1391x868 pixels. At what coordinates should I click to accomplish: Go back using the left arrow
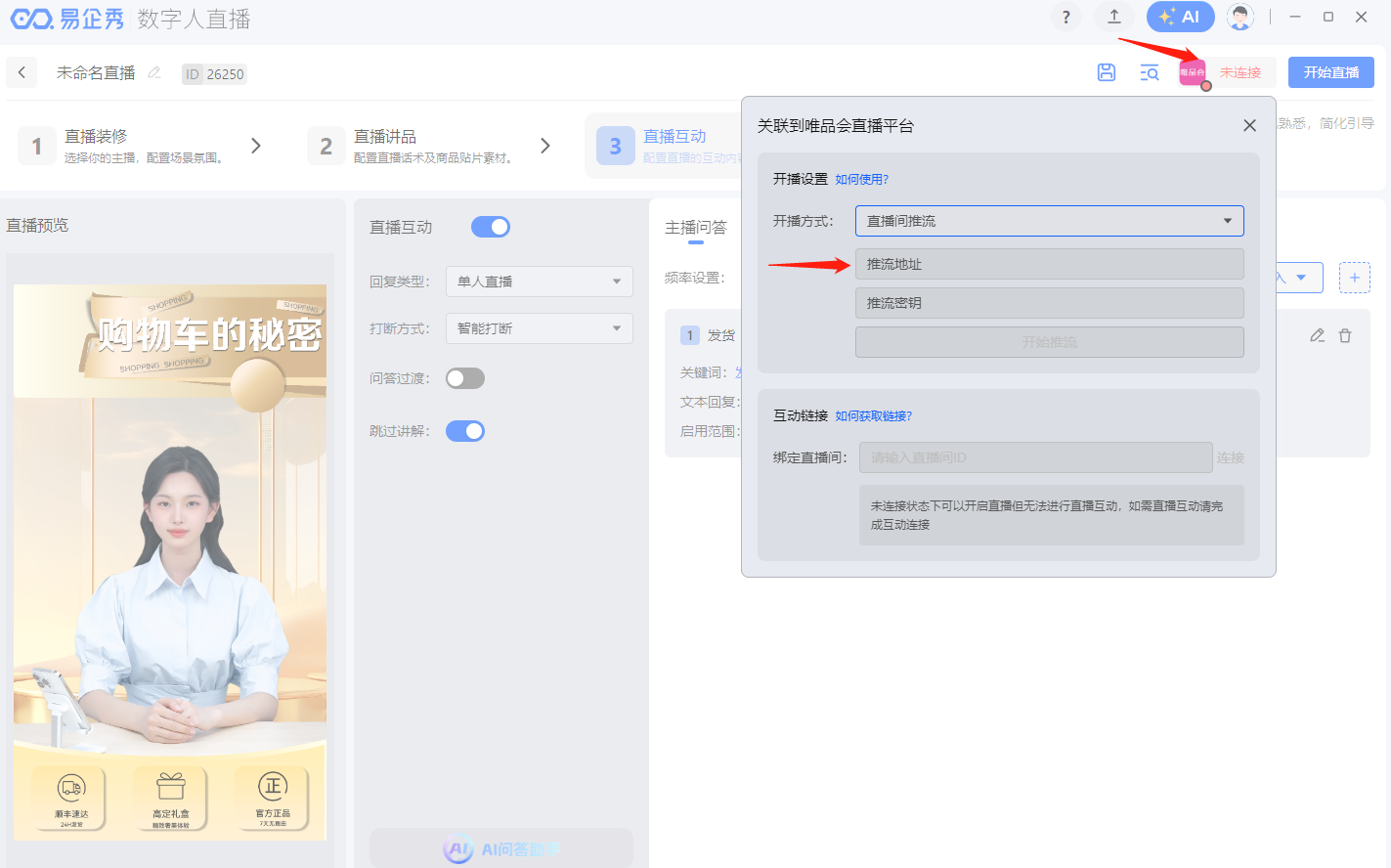tap(22, 72)
